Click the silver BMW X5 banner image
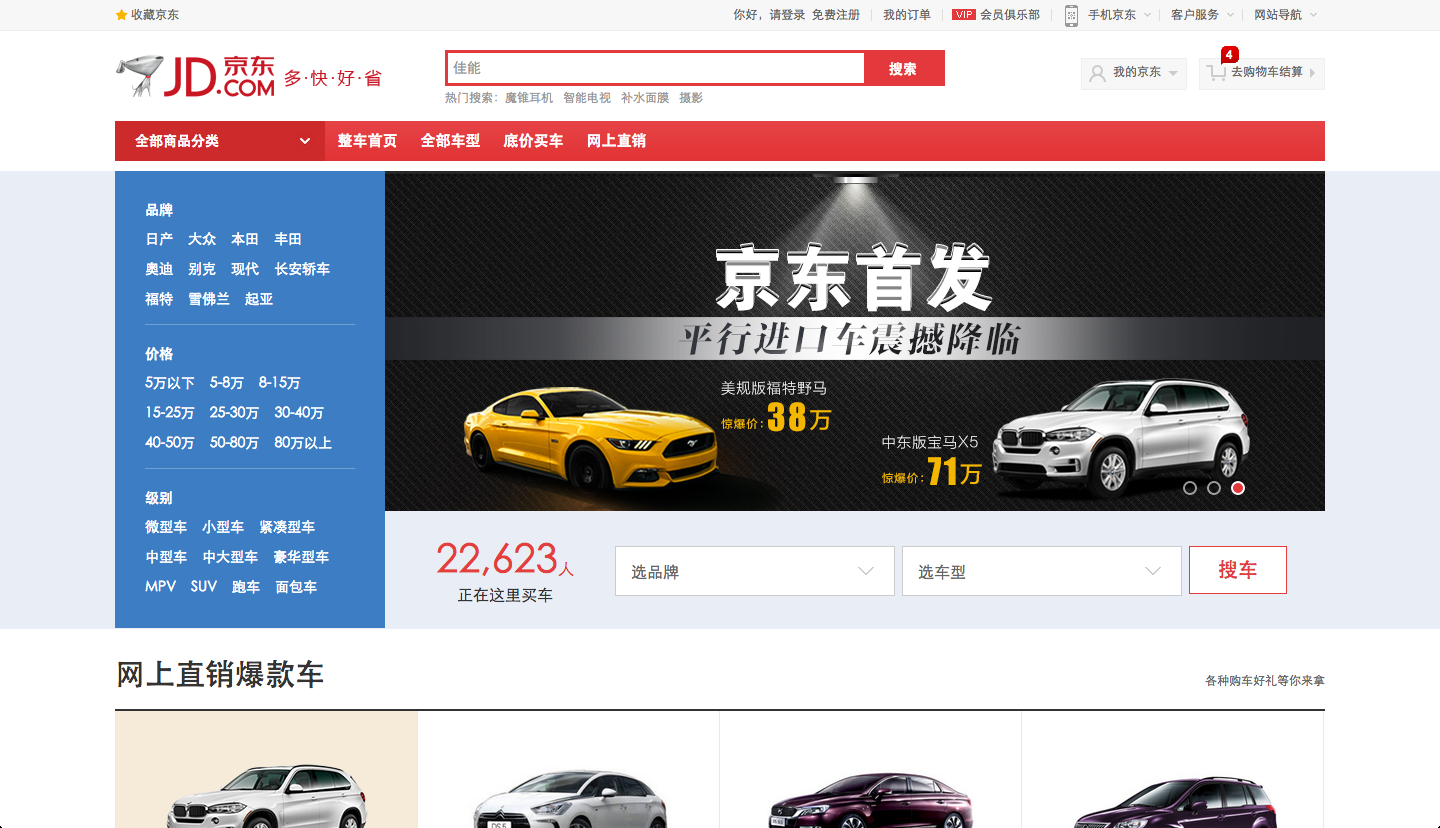Image resolution: width=1440 pixels, height=828 pixels. click(1120, 437)
